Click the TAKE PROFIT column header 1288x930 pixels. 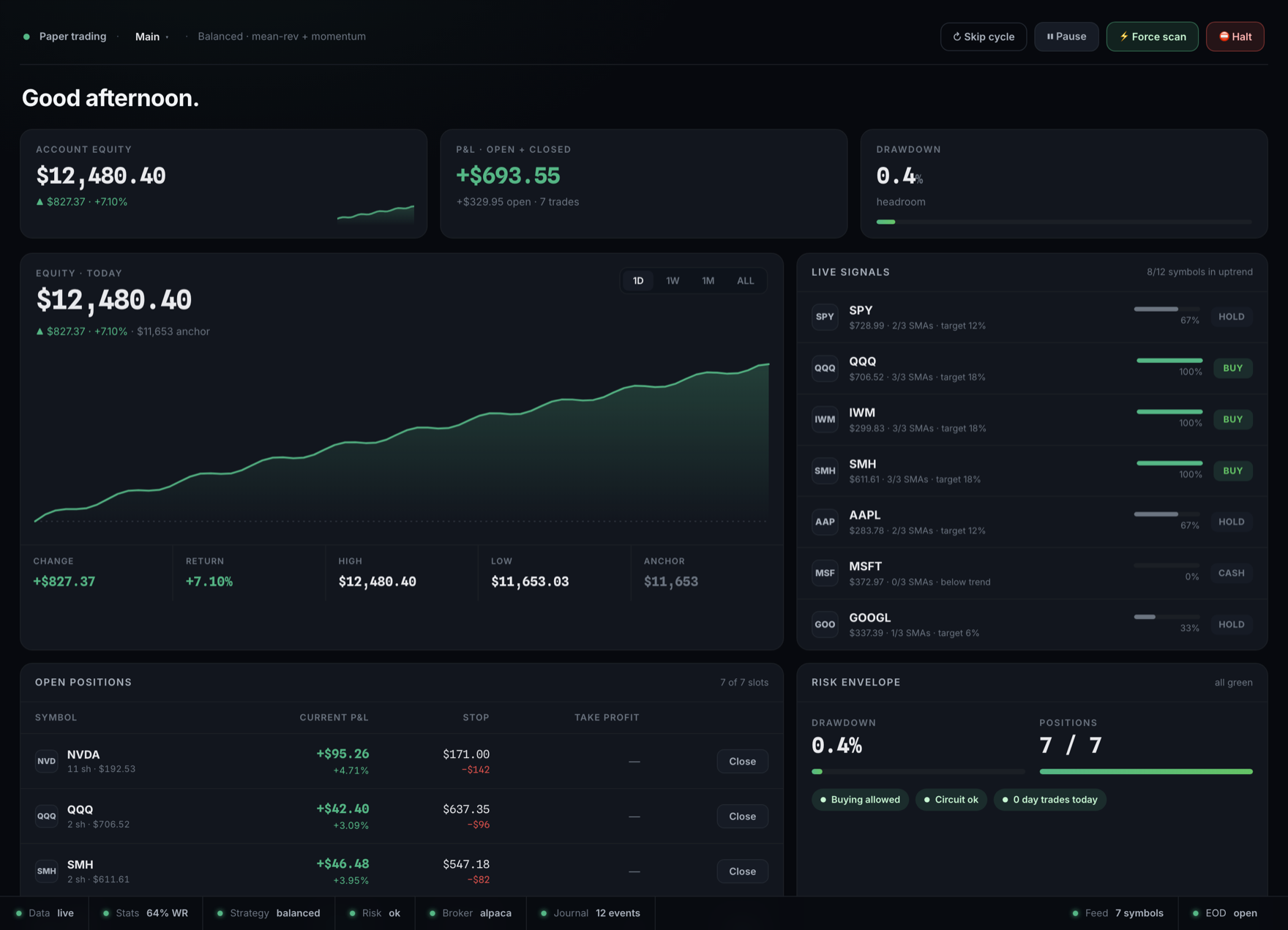(607, 718)
